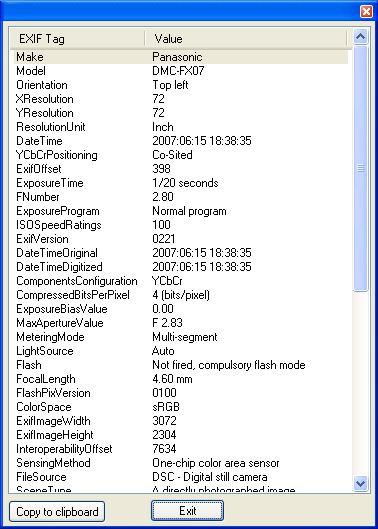Click the value One-chip color area sensor
378x529 pixels.
(216, 463)
